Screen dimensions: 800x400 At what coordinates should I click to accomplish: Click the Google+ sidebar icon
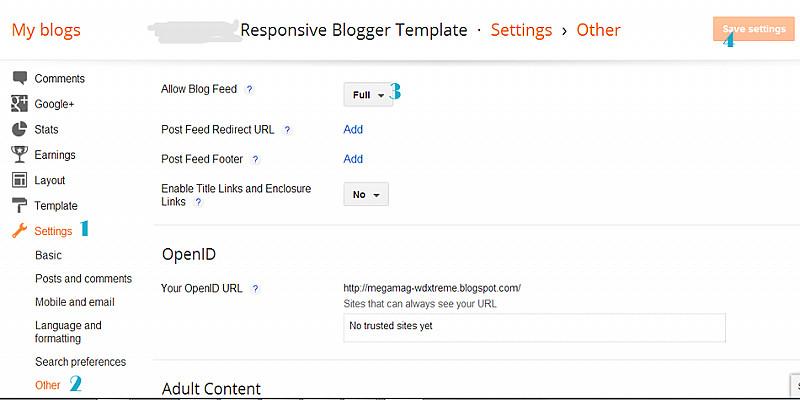click(x=18, y=103)
